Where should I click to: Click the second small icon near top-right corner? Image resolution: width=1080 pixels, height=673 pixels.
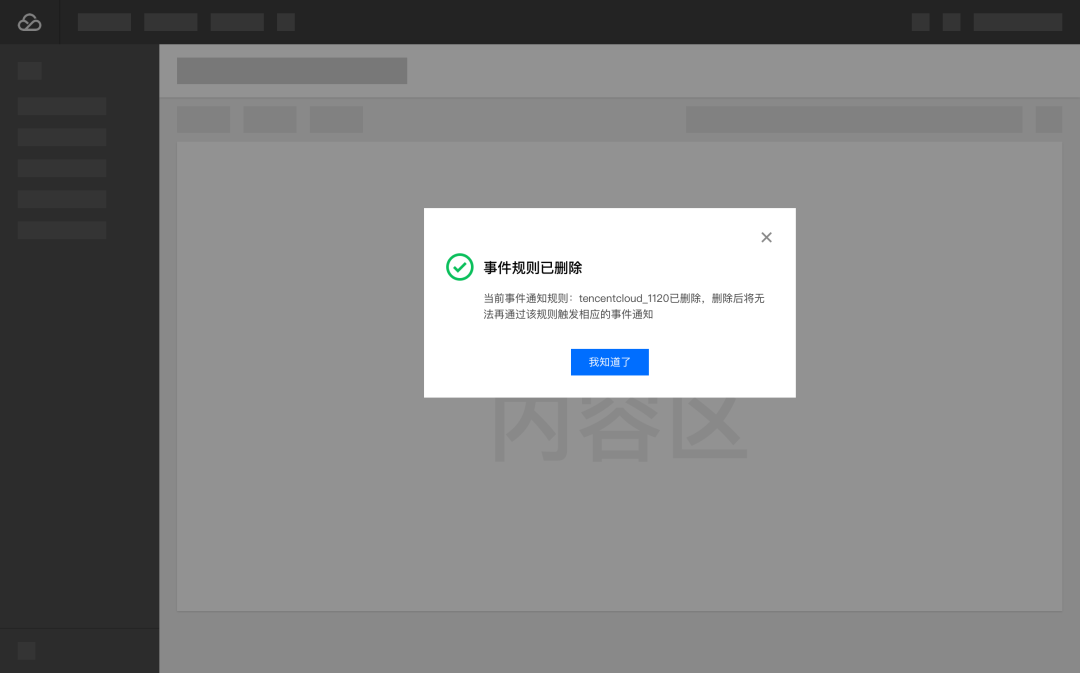point(951,21)
